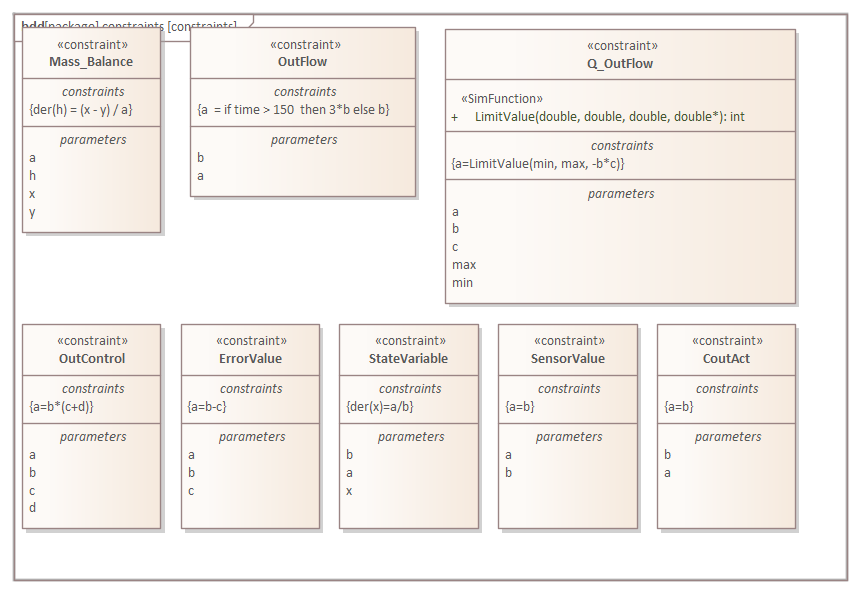This screenshot has height=595, width=862.
Task: Select the OutControl constraint block title
Action: (x=92, y=359)
